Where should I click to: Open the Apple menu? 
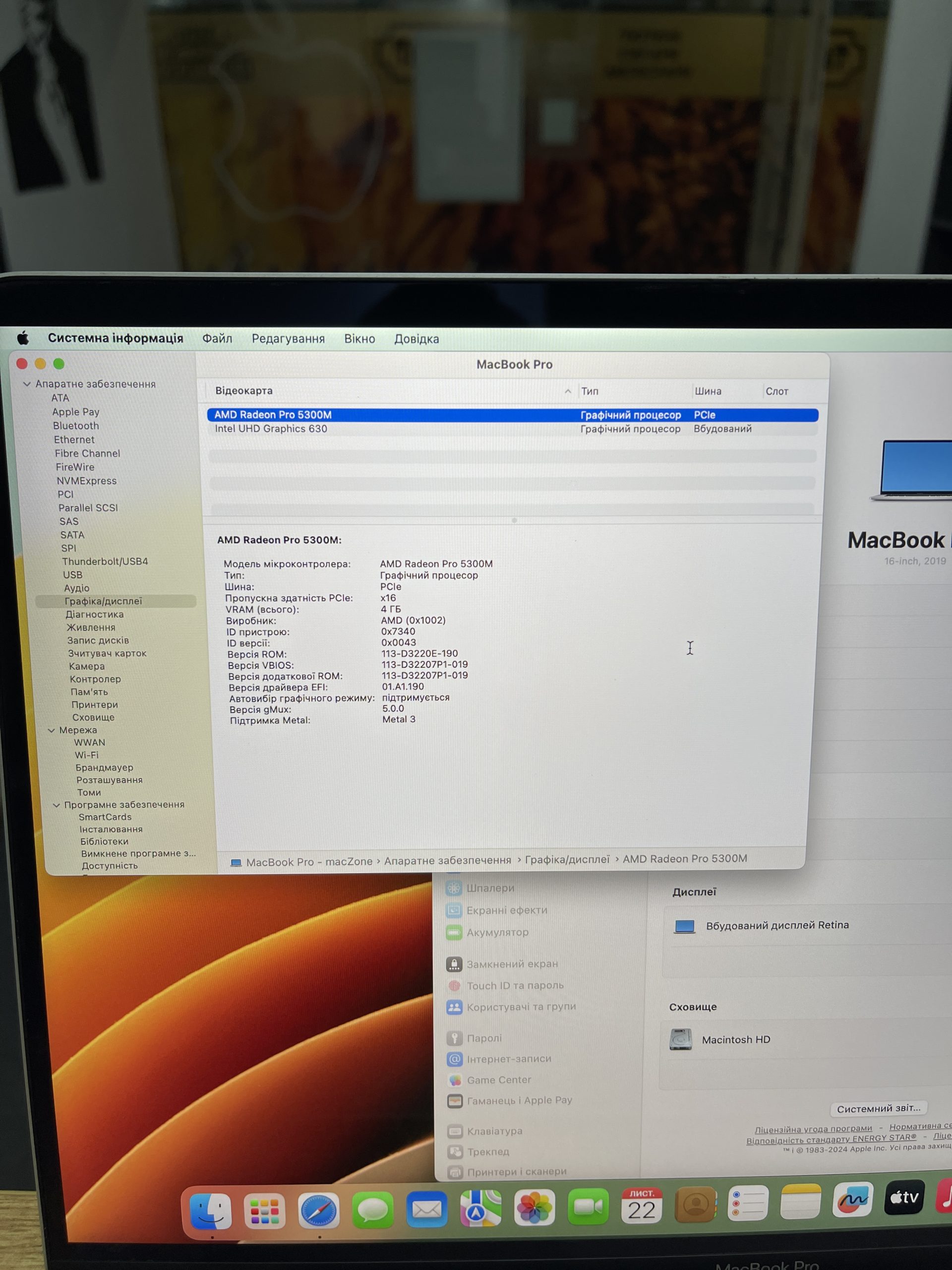coord(23,338)
